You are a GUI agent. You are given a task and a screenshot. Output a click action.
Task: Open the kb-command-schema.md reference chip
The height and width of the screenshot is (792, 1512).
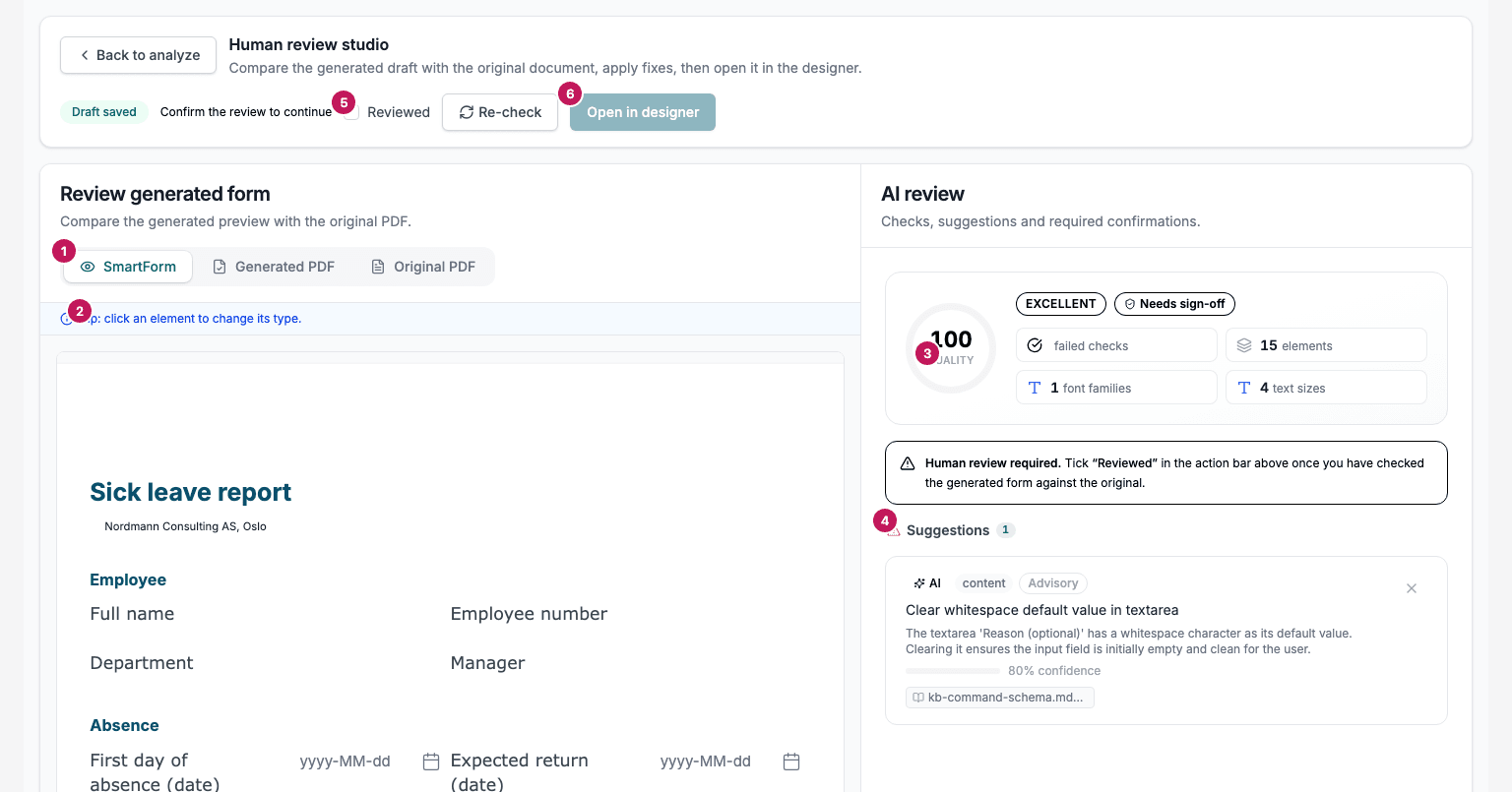pos(1000,698)
